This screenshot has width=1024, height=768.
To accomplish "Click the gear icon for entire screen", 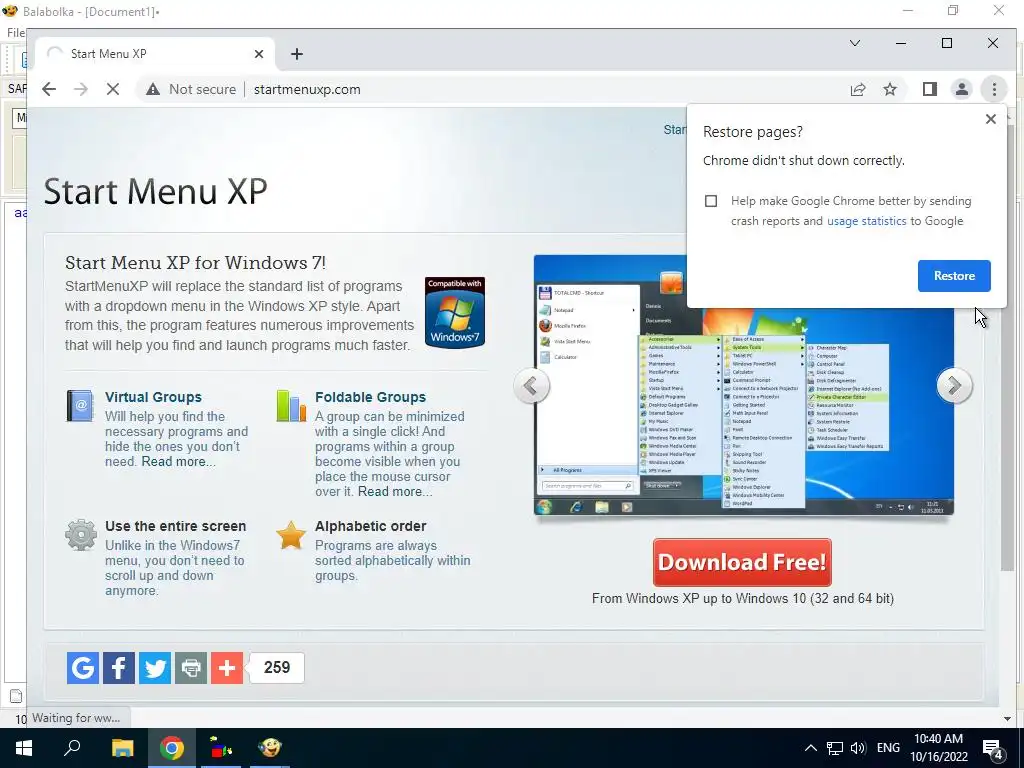I will 81,536.
